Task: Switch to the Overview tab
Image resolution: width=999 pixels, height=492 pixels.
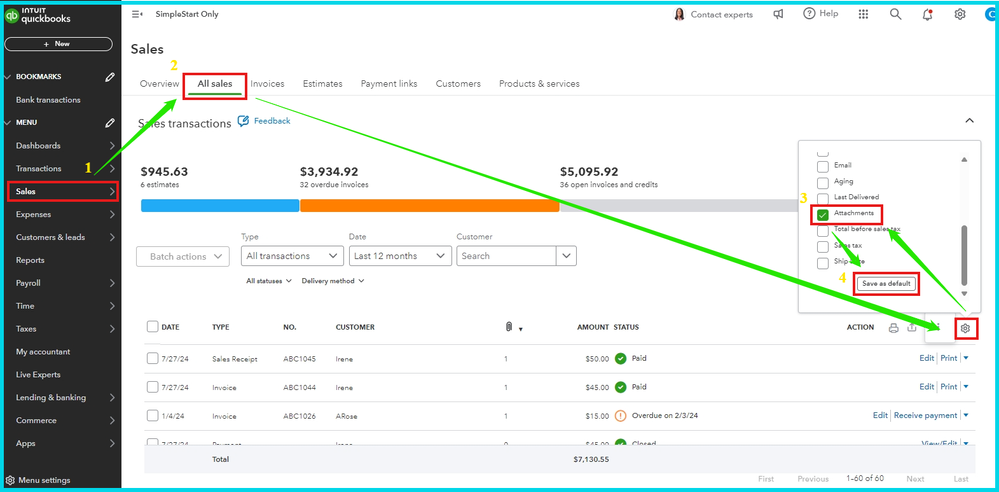Action: click(x=159, y=83)
